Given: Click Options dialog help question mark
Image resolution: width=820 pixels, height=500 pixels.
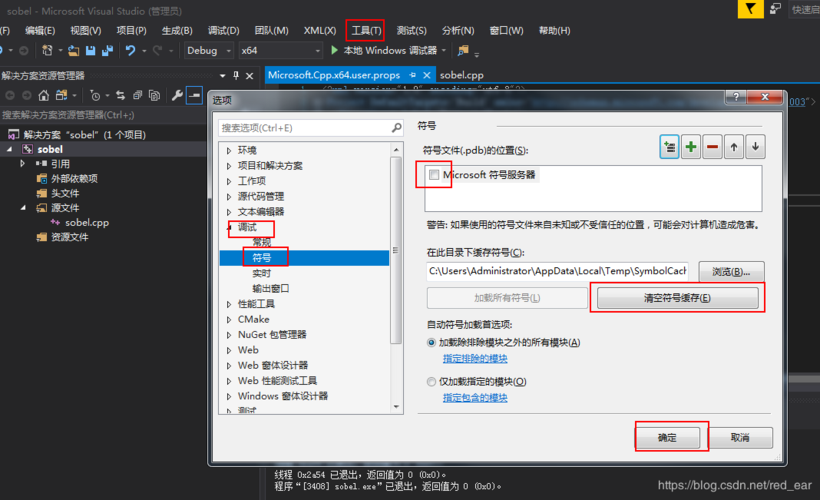Looking at the screenshot, I should [736, 97].
